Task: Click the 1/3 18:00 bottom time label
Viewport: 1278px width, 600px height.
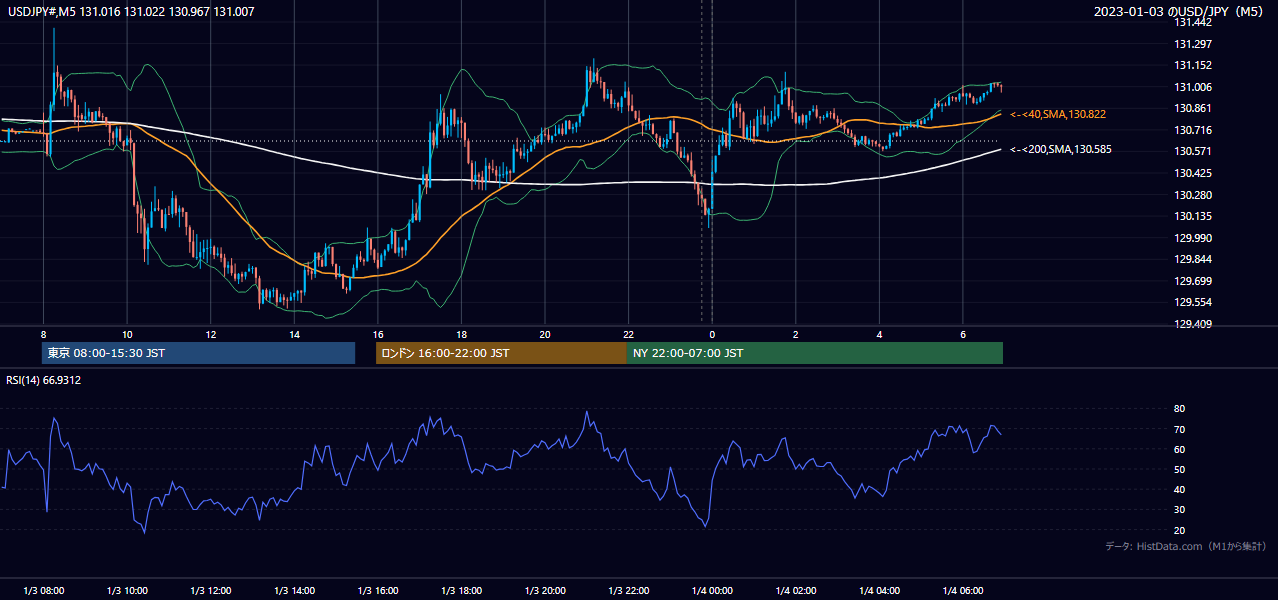Action: tap(461, 591)
